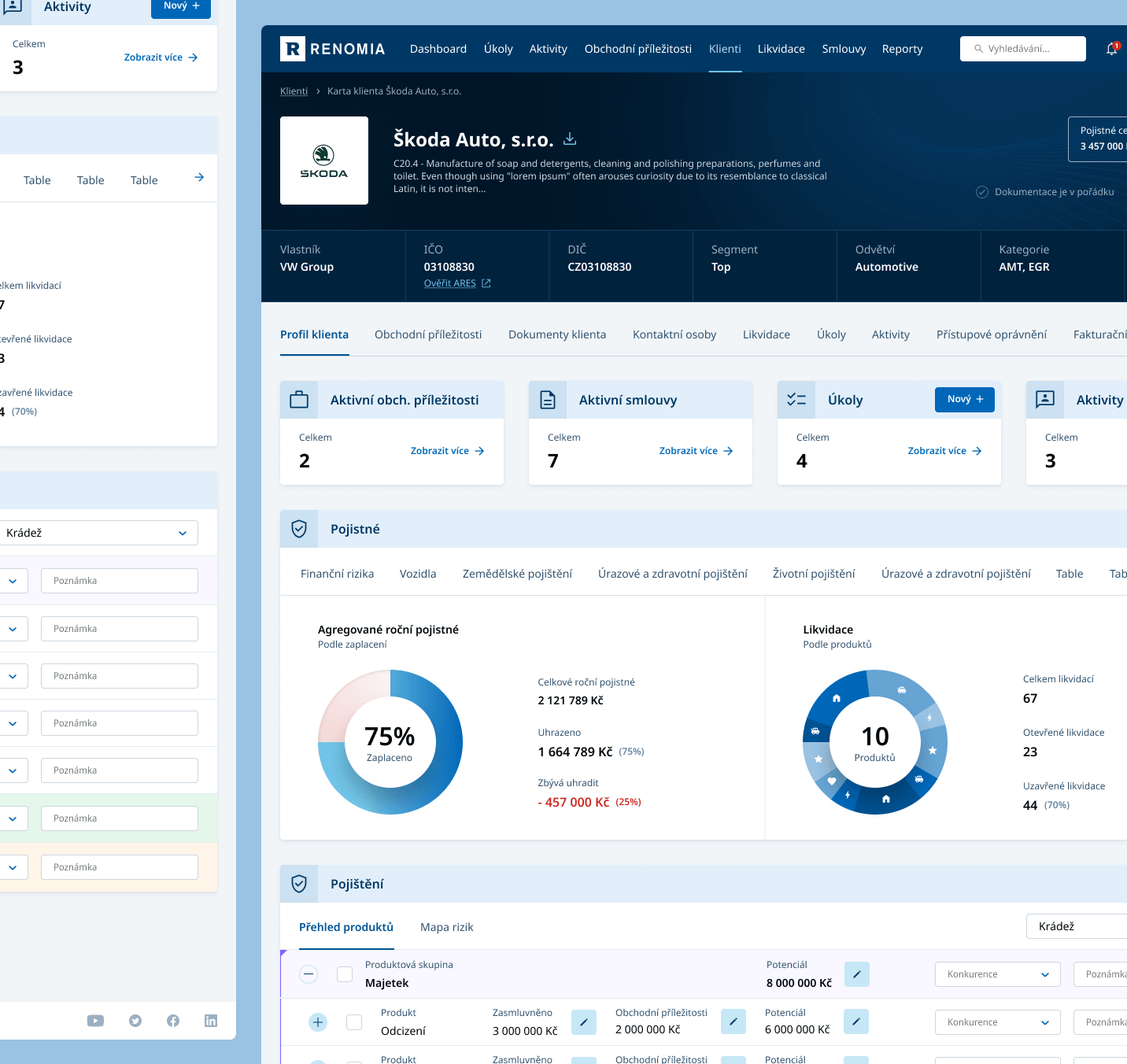Go to Dashboard in the top navigation
Screen dimensions: 1127x1064
point(438,49)
